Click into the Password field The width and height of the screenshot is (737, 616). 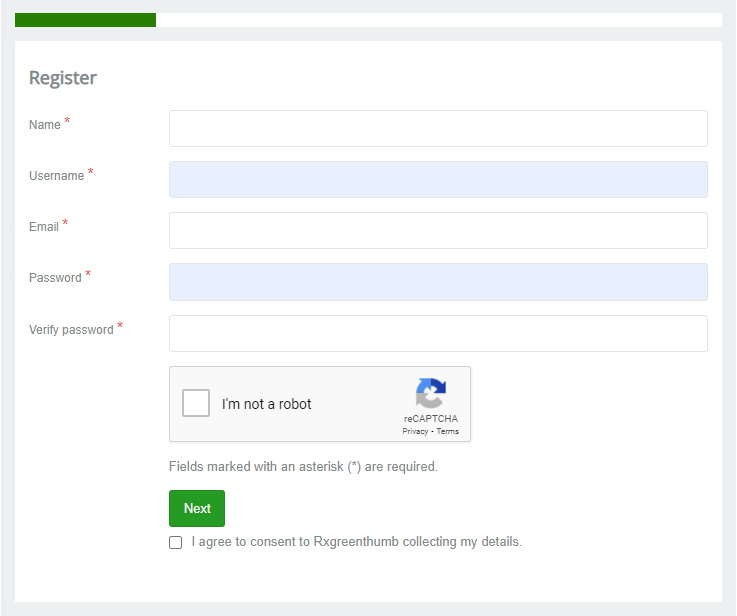click(438, 282)
